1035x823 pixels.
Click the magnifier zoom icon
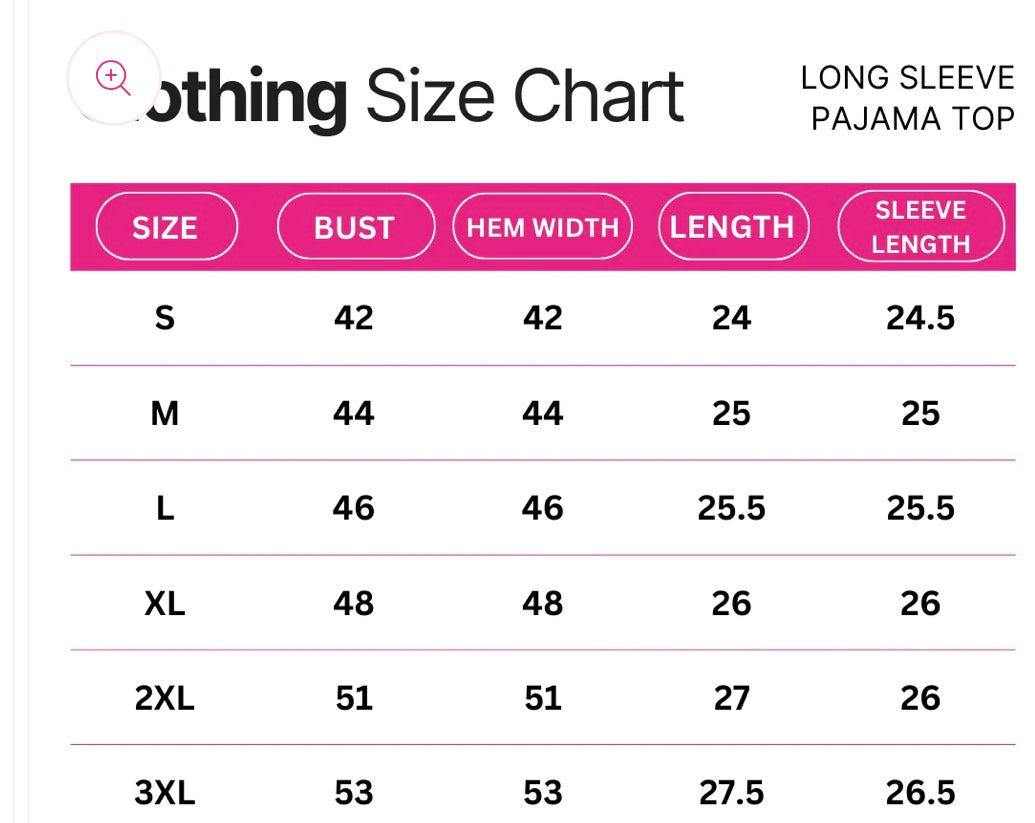114,78
